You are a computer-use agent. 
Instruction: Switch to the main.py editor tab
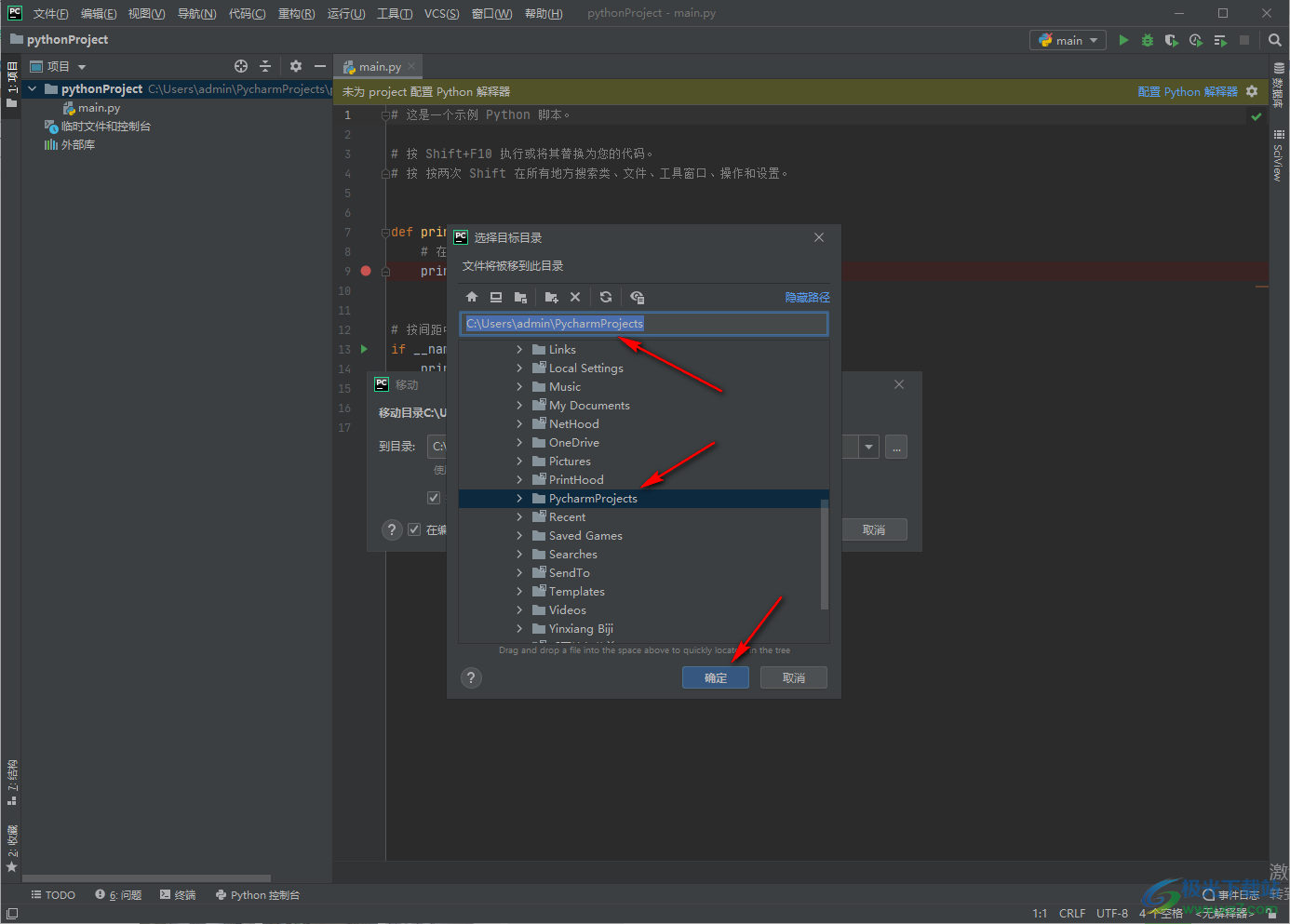click(x=379, y=66)
